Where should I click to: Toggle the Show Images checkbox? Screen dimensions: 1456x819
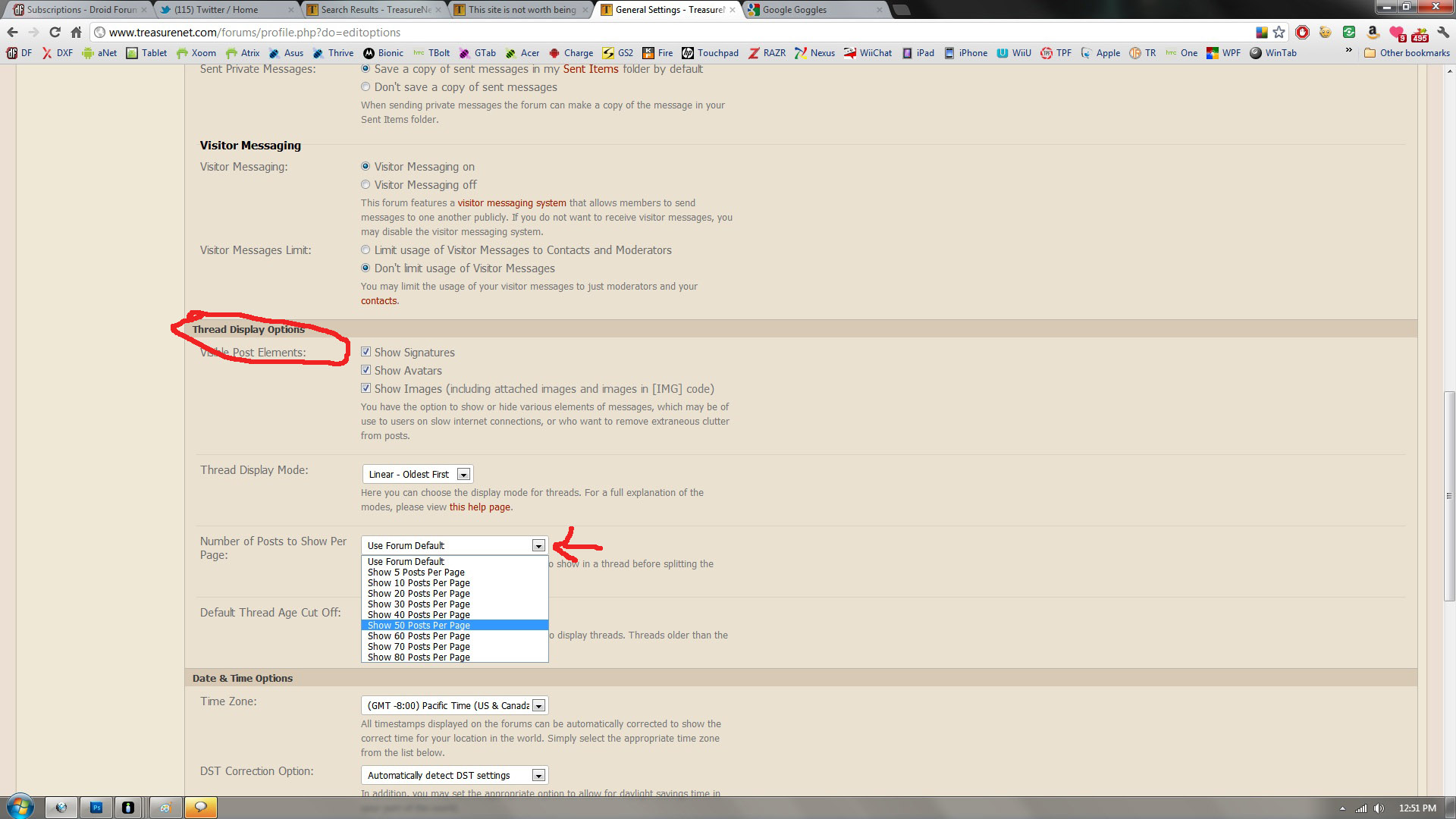tap(366, 388)
